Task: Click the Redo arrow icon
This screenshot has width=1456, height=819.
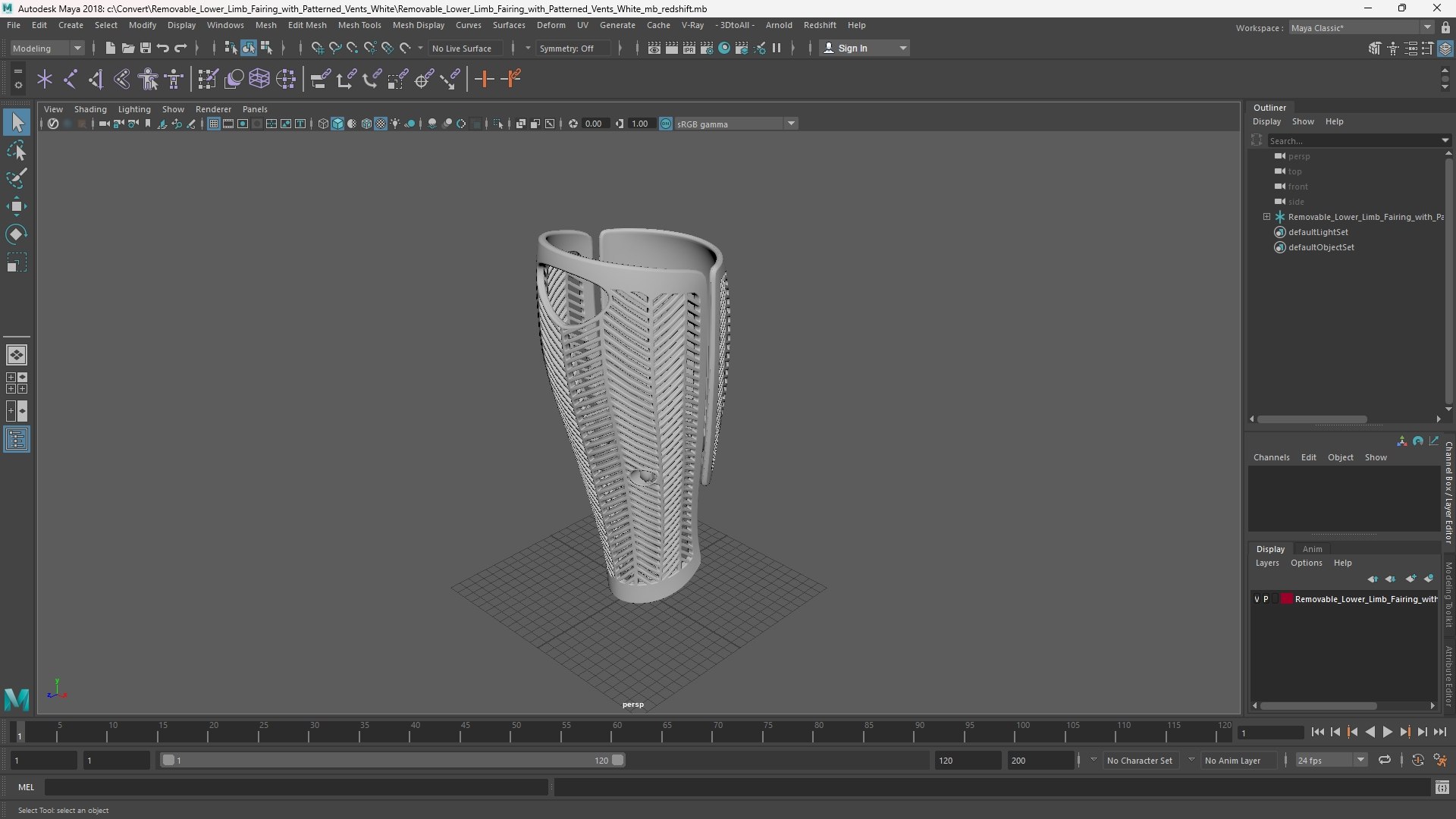Action: coord(180,48)
